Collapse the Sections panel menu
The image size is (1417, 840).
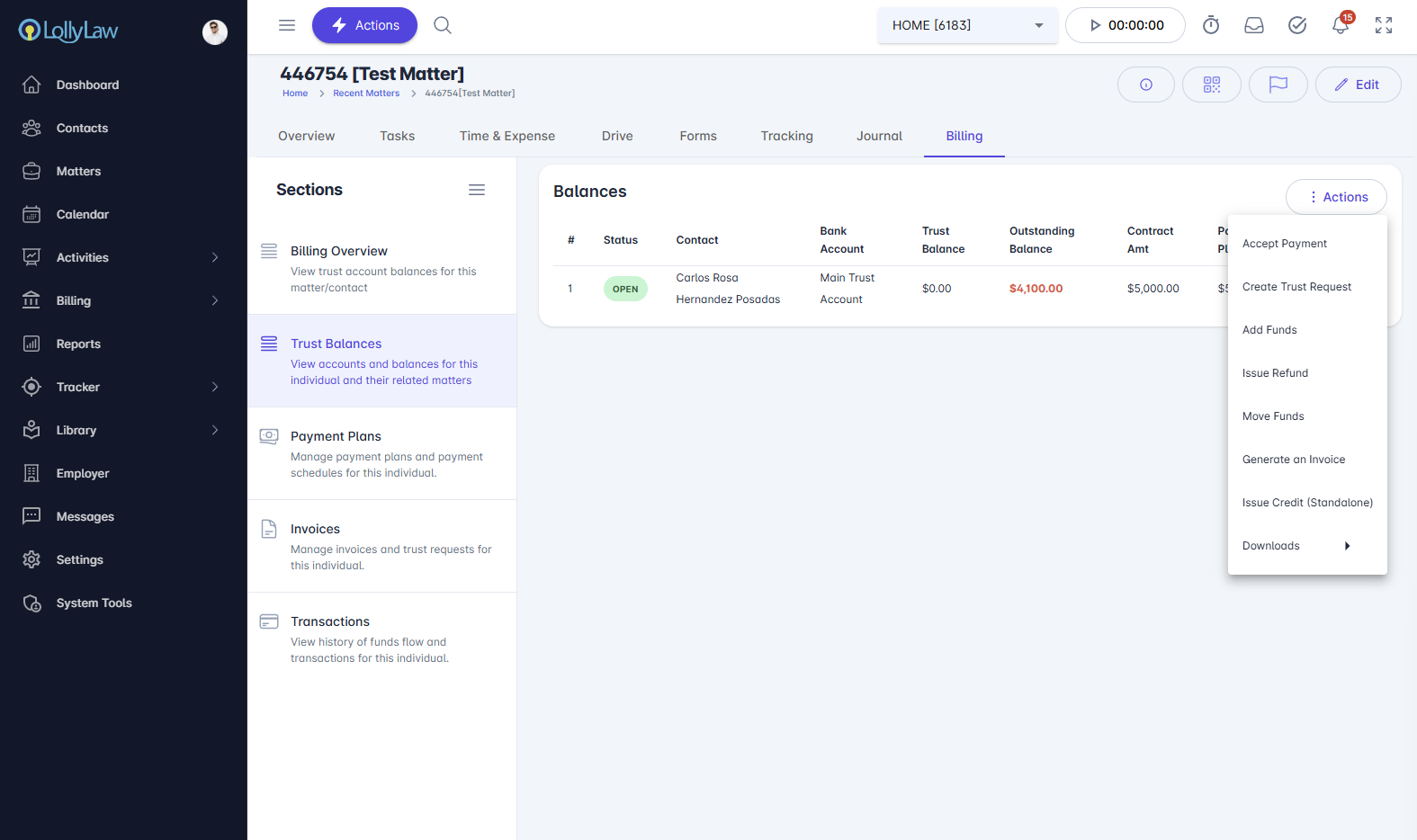click(477, 190)
